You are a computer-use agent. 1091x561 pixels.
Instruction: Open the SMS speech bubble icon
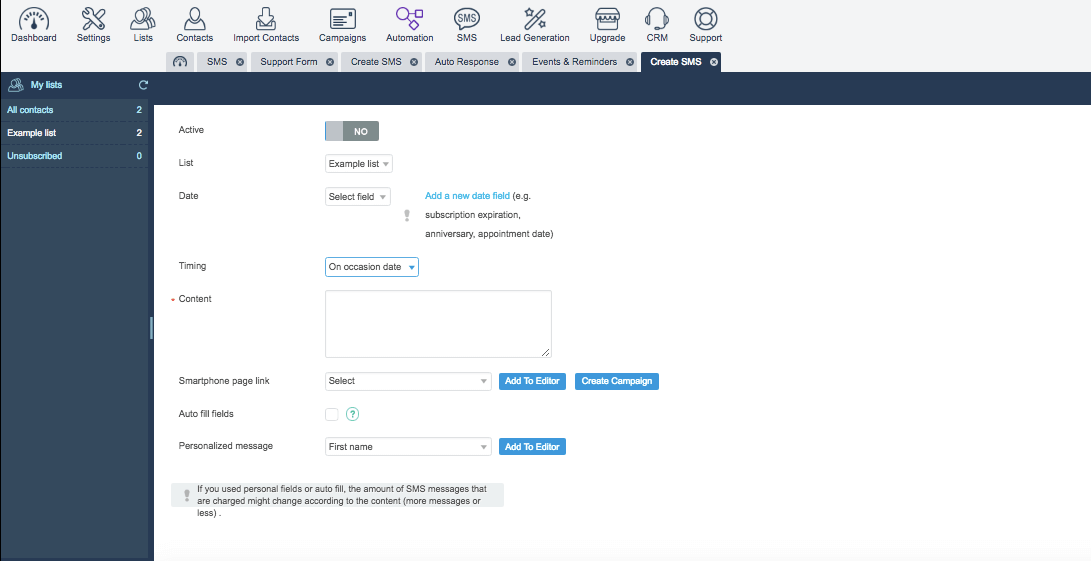(x=466, y=19)
